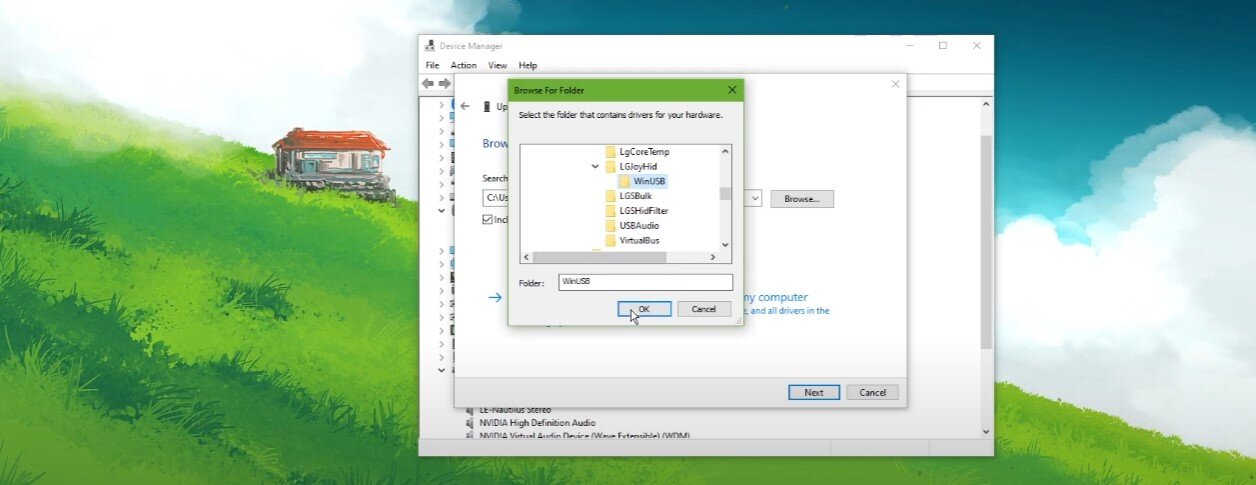Image resolution: width=1256 pixels, height=485 pixels.
Task: Pick the USBAudio folder icon
Action: point(610,226)
